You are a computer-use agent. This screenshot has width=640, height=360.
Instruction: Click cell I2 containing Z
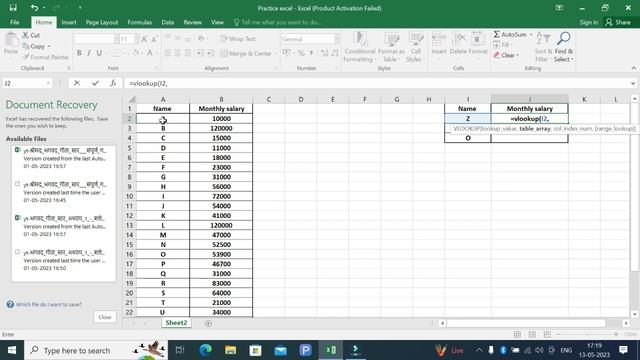tap(468, 118)
